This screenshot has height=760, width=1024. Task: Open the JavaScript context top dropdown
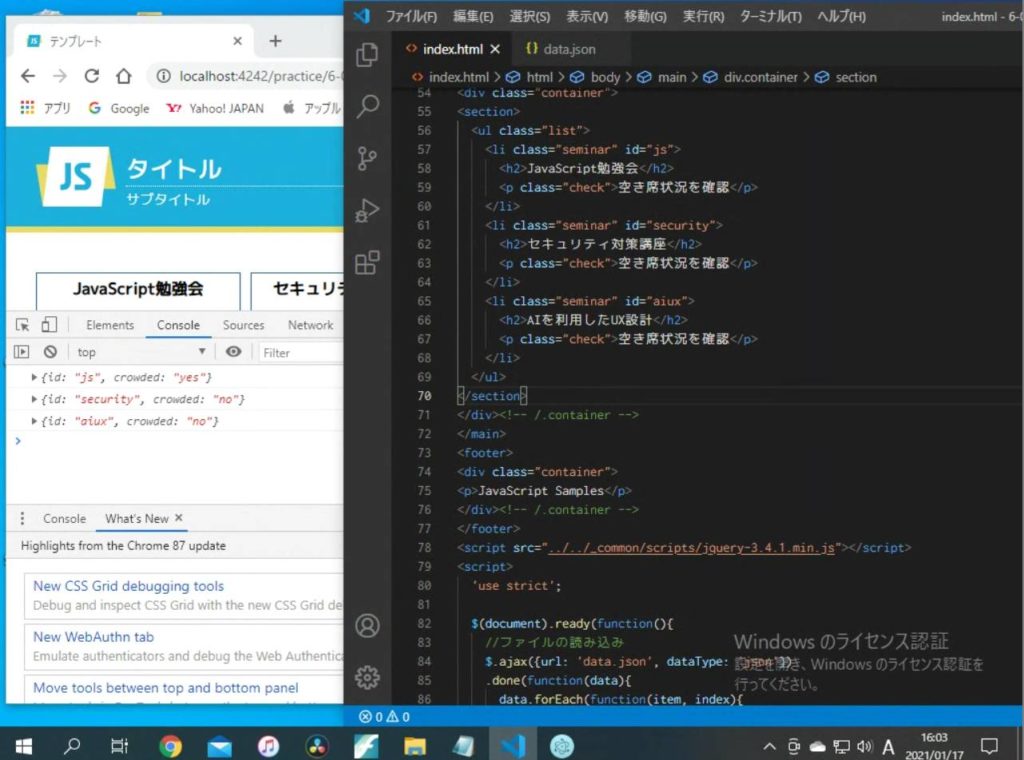click(x=141, y=352)
